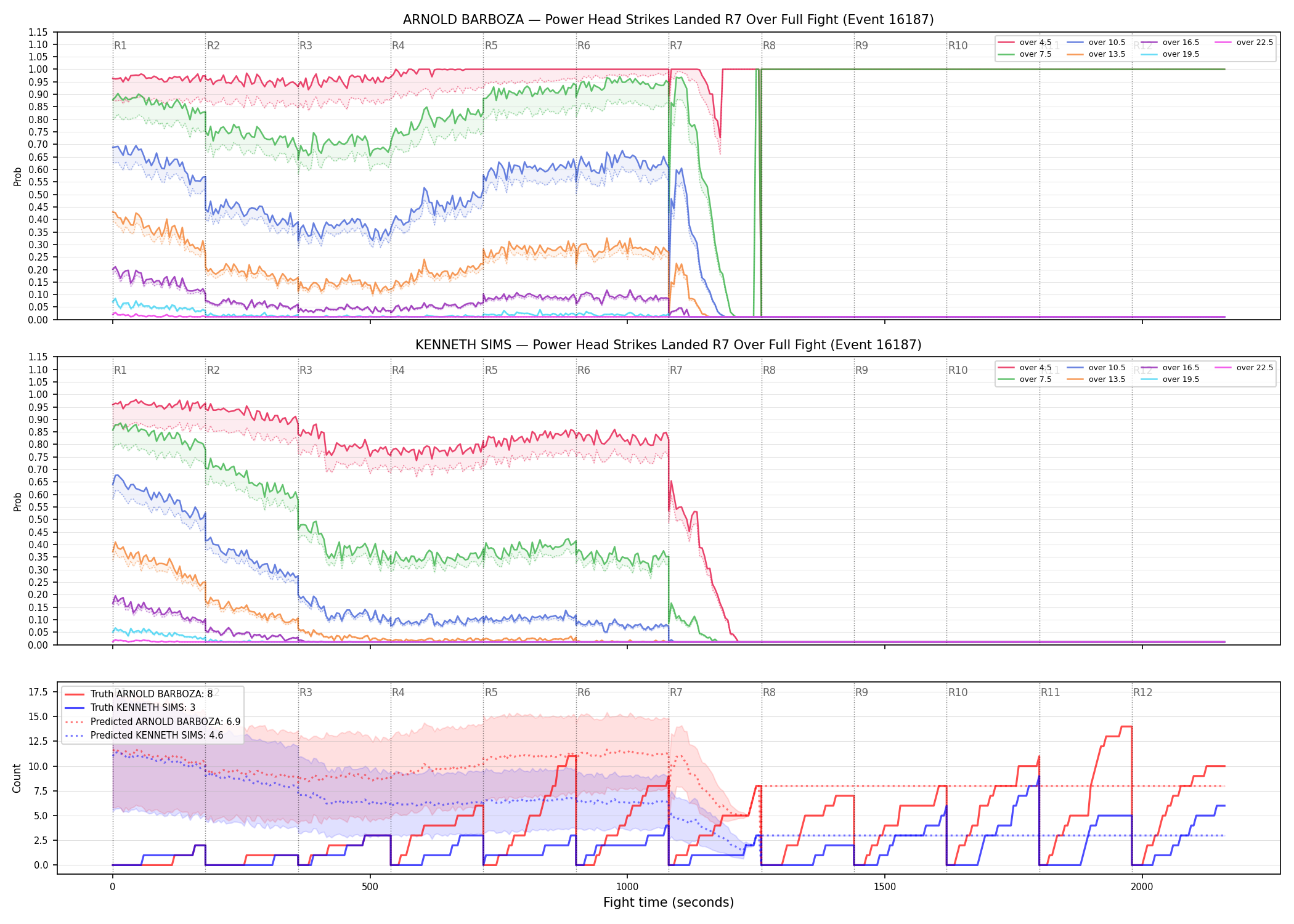The image size is (1294, 924).
Task: Click the 'over 22.5' legend entry in Arnold Barboza chart
Action: (x=1243, y=43)
